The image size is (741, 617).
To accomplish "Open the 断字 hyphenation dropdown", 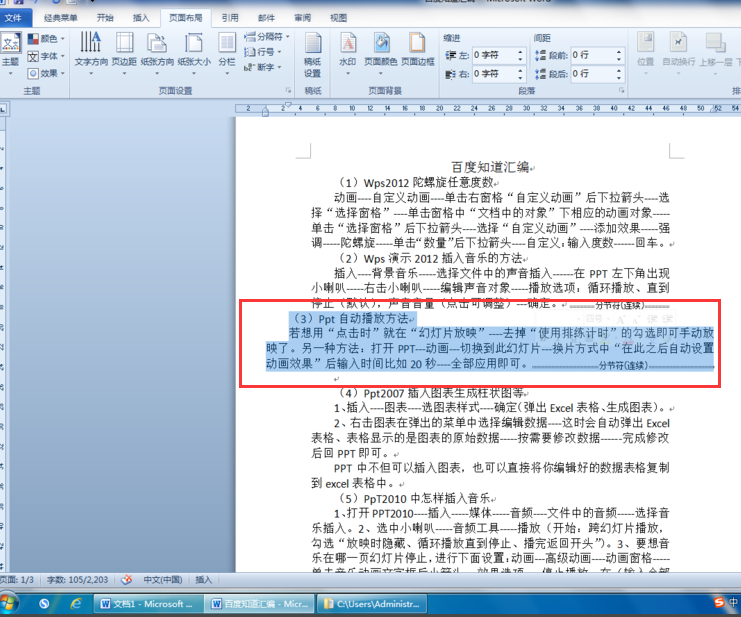I will [x=263, y=67].
